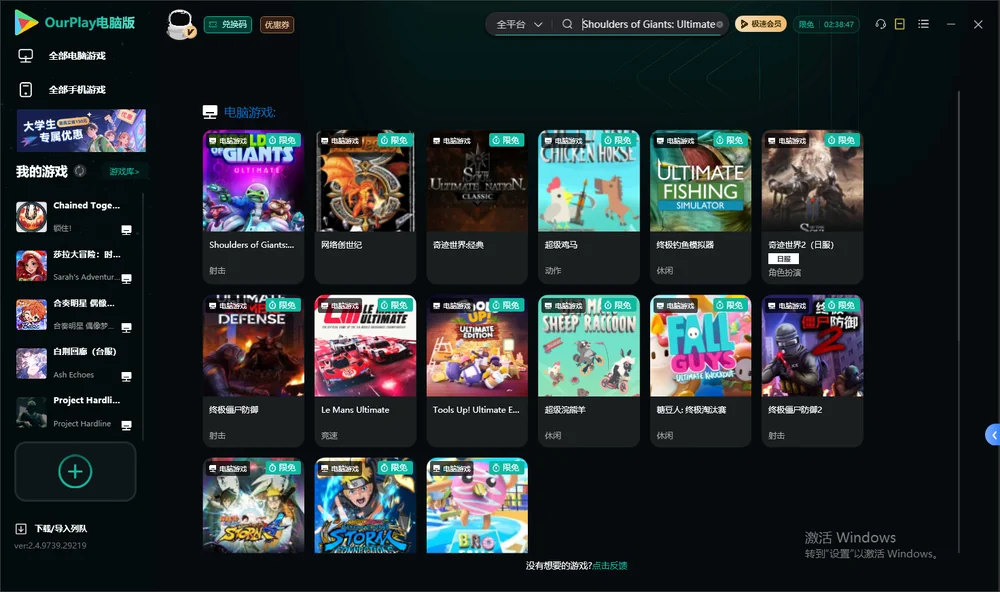Screen dimensions: 1000x592
Task: Click the download queue icon
Action: tap(21, 529)
